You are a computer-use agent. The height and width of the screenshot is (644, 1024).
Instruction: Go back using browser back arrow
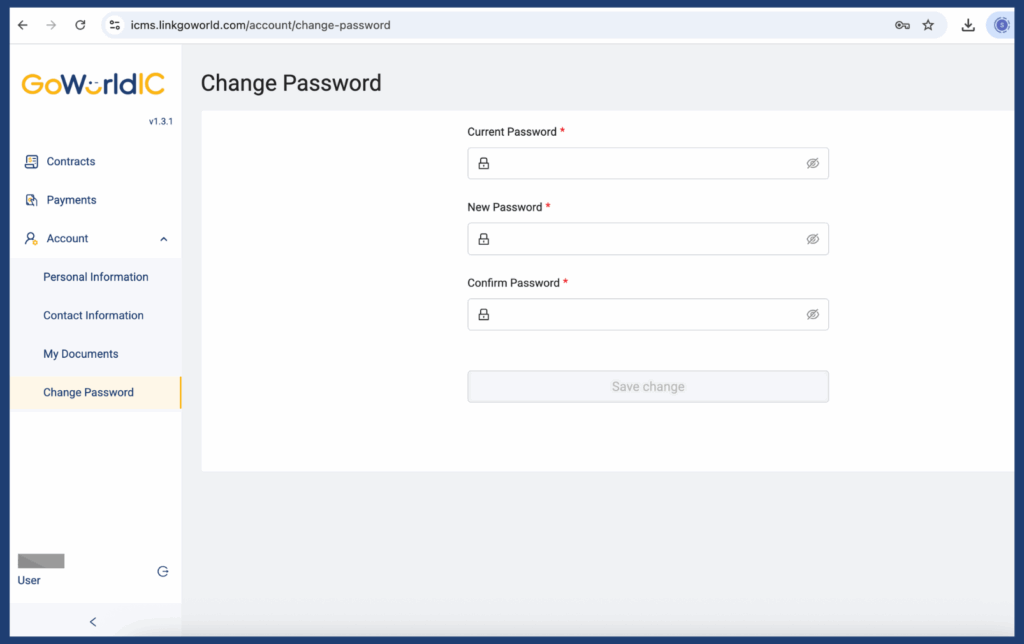pyautogui.click(x=23, y=25)
